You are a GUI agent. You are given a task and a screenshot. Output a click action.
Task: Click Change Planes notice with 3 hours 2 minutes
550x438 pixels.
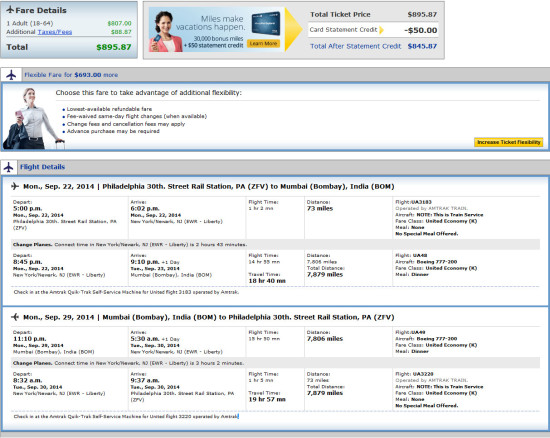275,363
